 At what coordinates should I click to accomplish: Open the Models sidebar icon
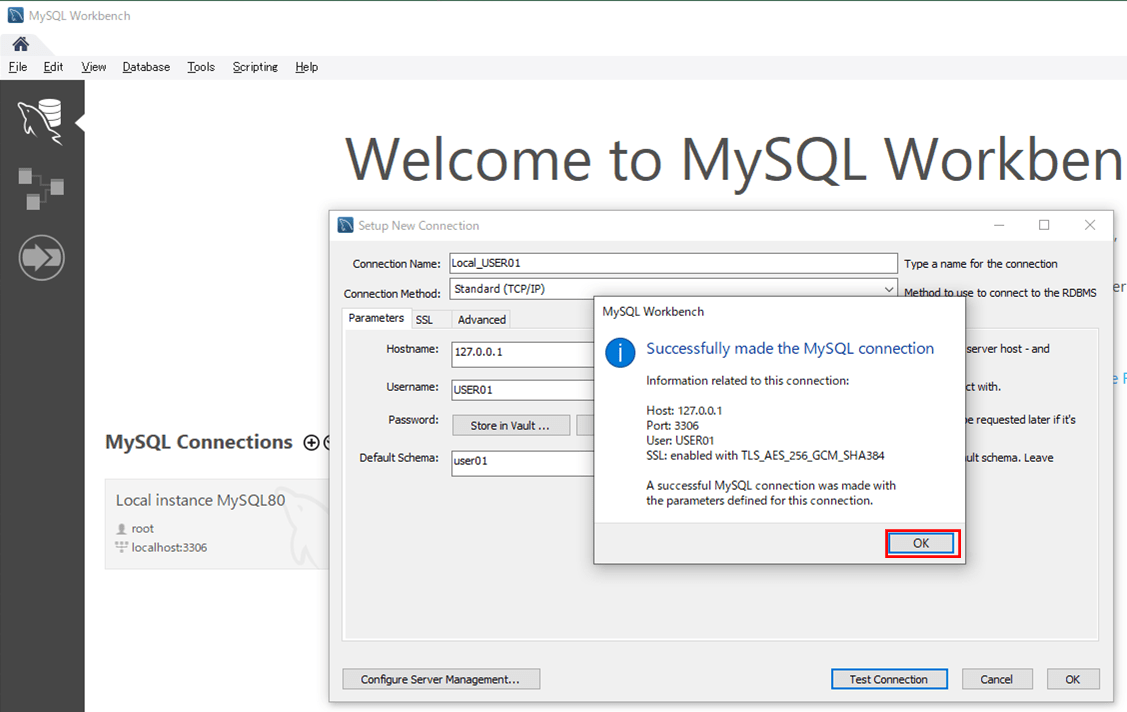[x=41, y=188]
